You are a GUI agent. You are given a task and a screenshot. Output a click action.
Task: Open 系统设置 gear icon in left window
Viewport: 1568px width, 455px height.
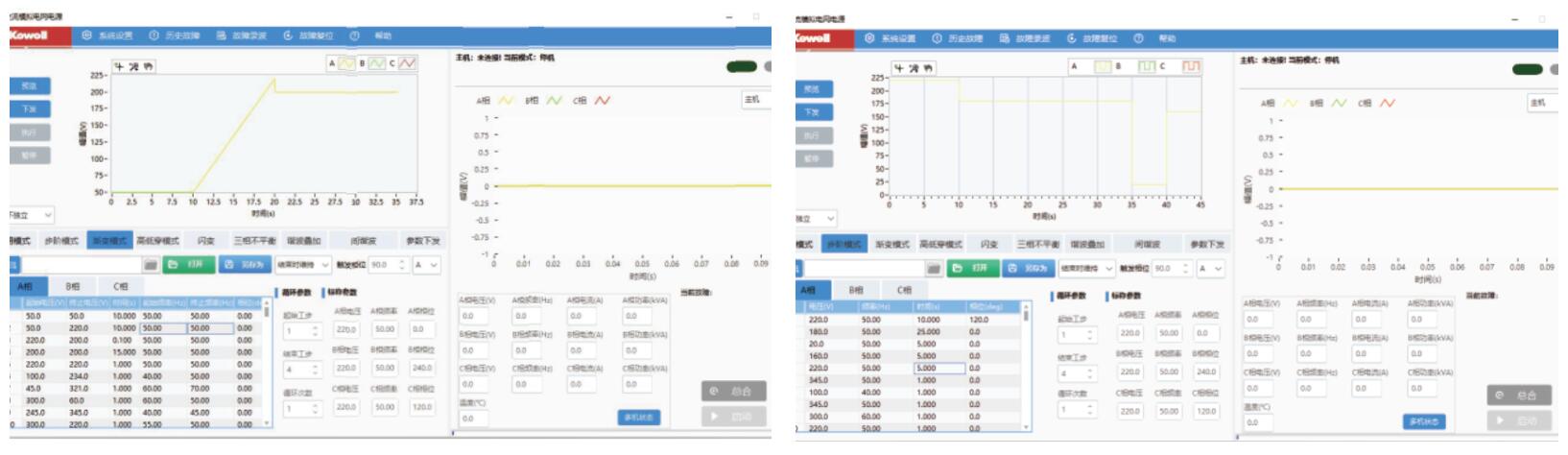(x=86, y=36)
